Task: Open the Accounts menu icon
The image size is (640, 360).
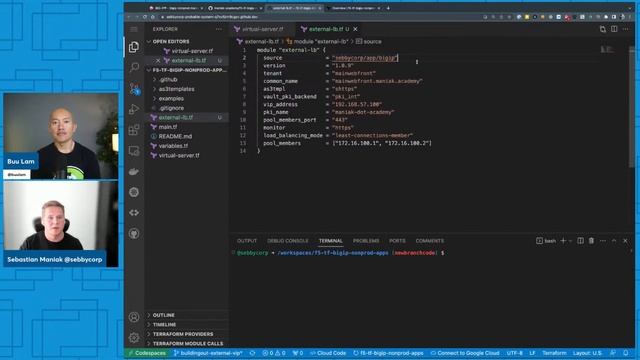Action: tap(134, 317)
